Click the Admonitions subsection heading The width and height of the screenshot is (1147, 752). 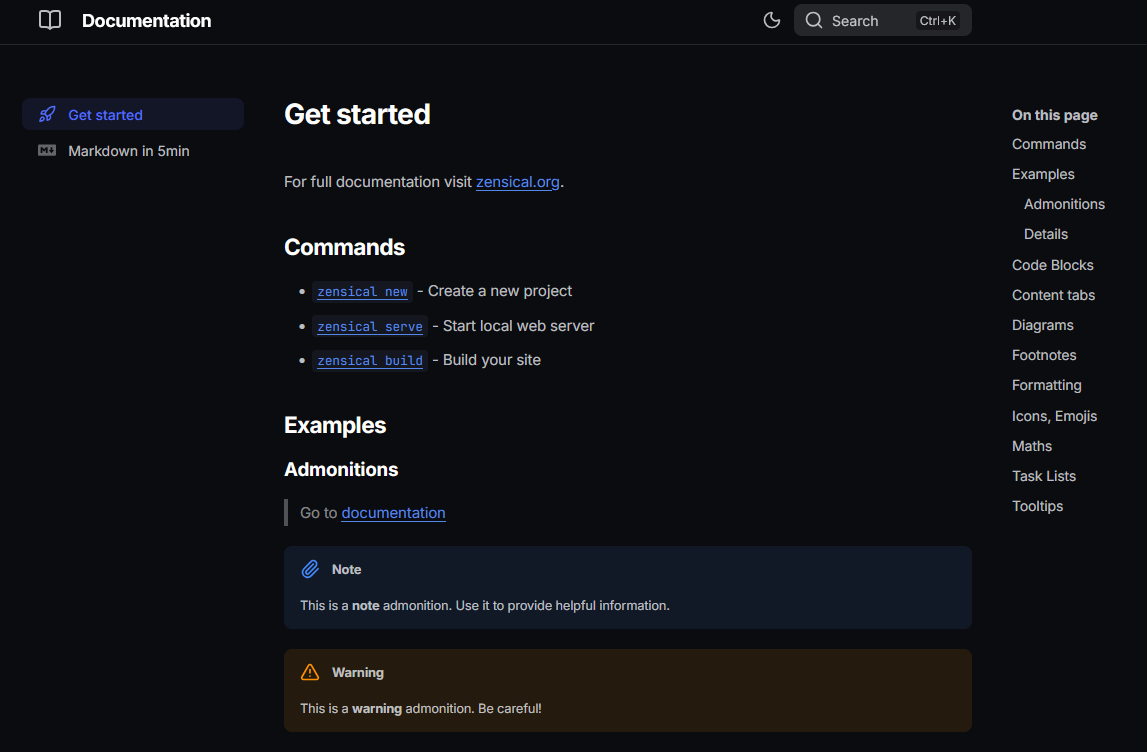341,470
